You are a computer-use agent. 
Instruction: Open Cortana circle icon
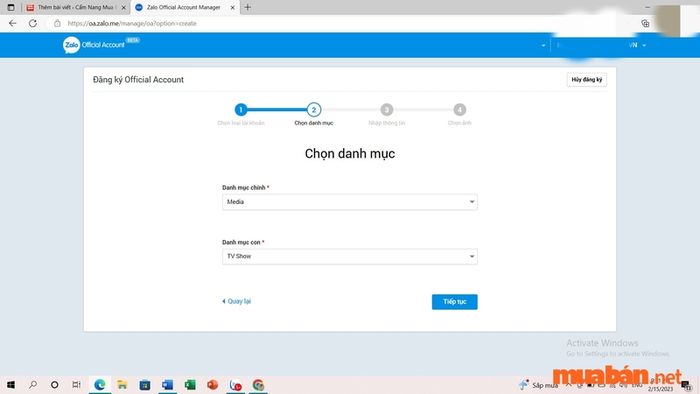click(x=54, y=384)
